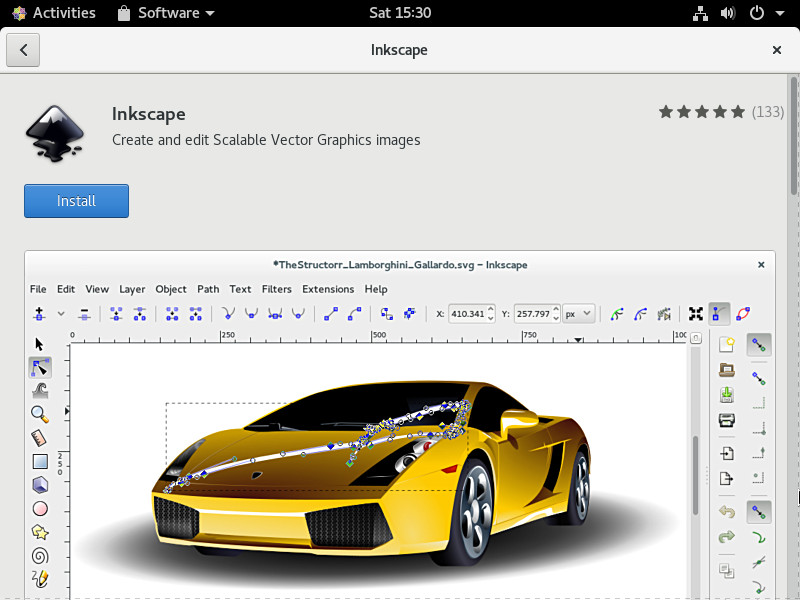This screenshot has height=600, width=800.
Task: Make selected nodes cusp (corner)
Action: (x=228, y=314)
